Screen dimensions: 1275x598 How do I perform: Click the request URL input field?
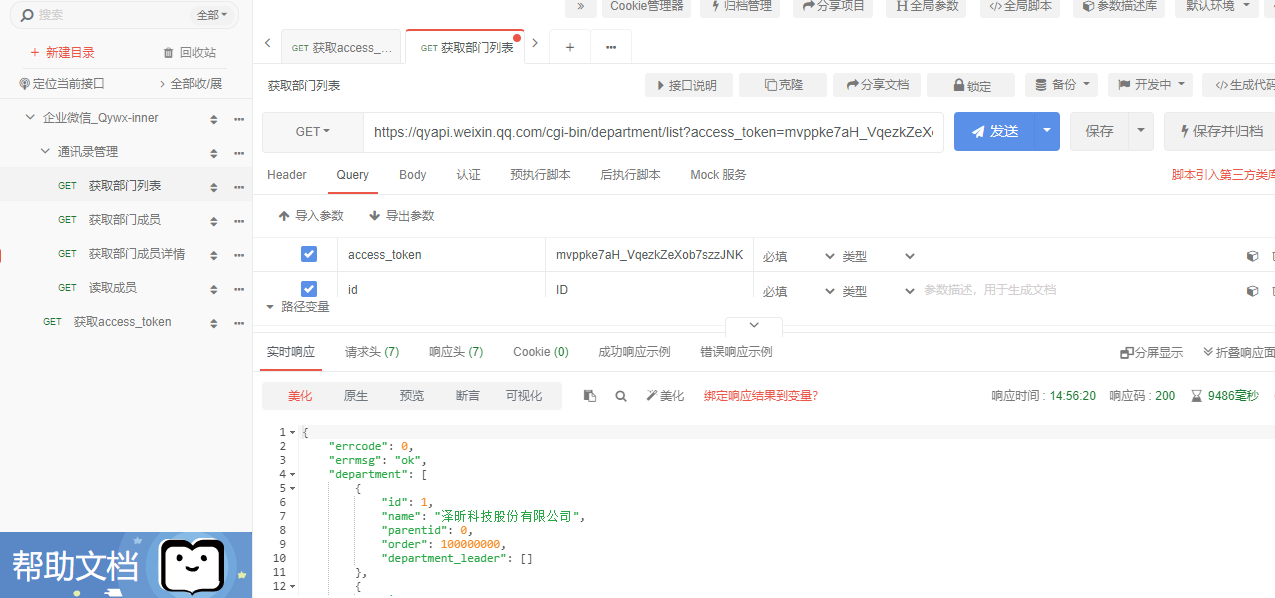tap(653, 131)
